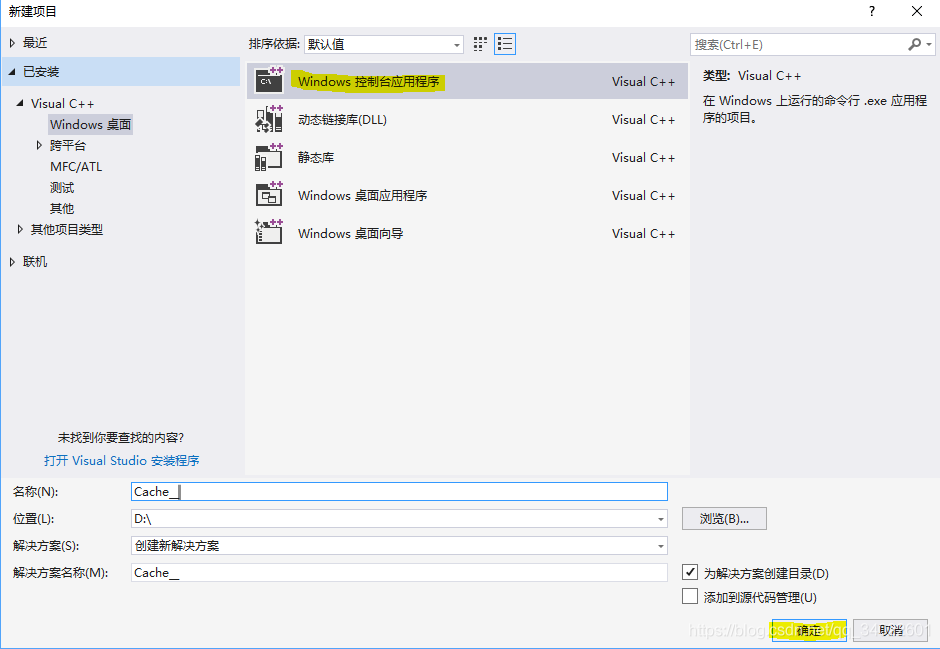Image resolution: width=940 pixels, height=649 pixels.
Task: Click the Windows desktop application (桌面应用程序) icon
Action: 269,195
